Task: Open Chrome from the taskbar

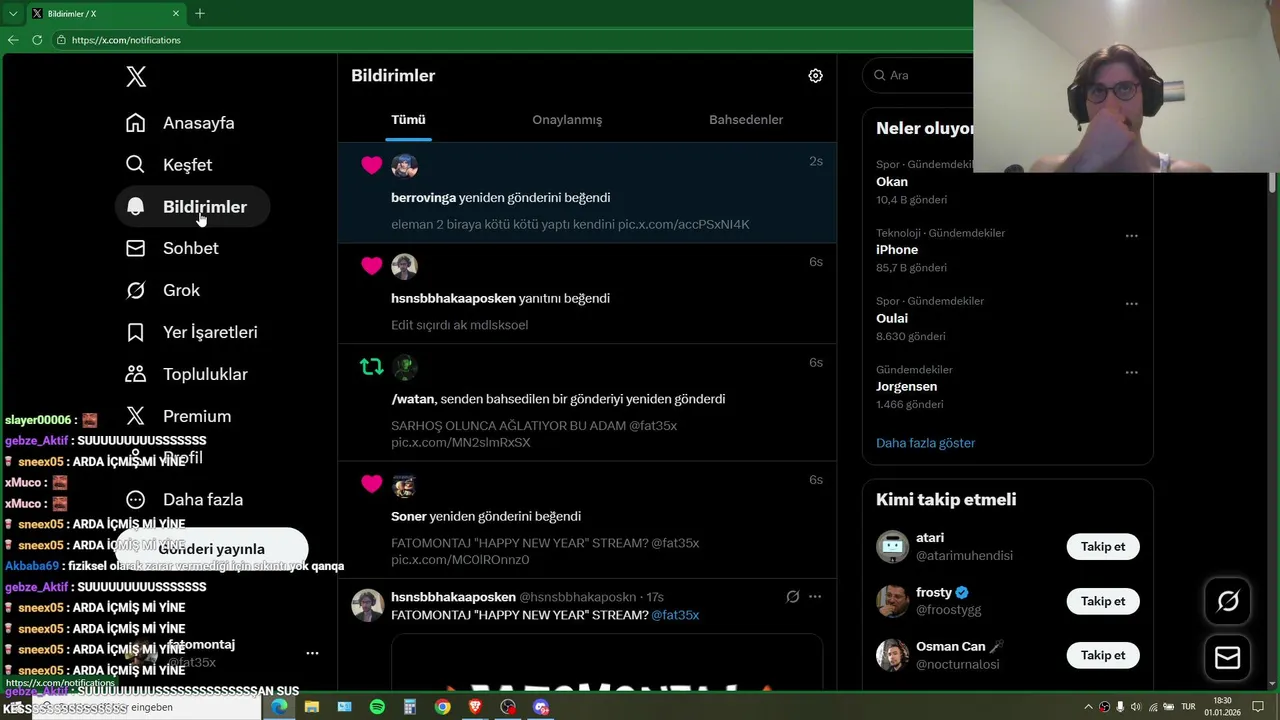Action: click(x=442, y=707)
